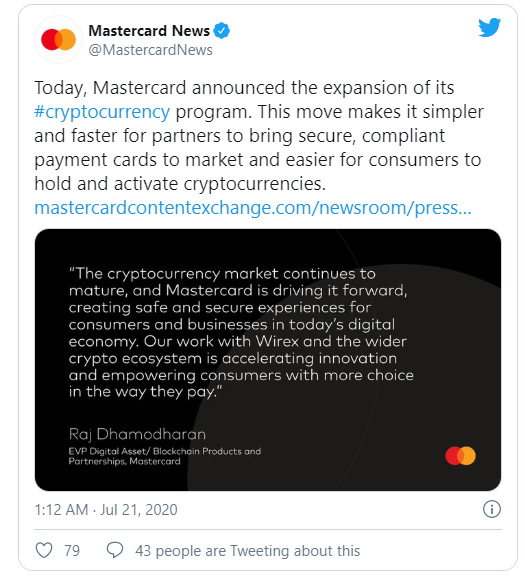Click the Raj Dhamodharan name in image
The image size is (525, 578).
[x=137, y=434]
